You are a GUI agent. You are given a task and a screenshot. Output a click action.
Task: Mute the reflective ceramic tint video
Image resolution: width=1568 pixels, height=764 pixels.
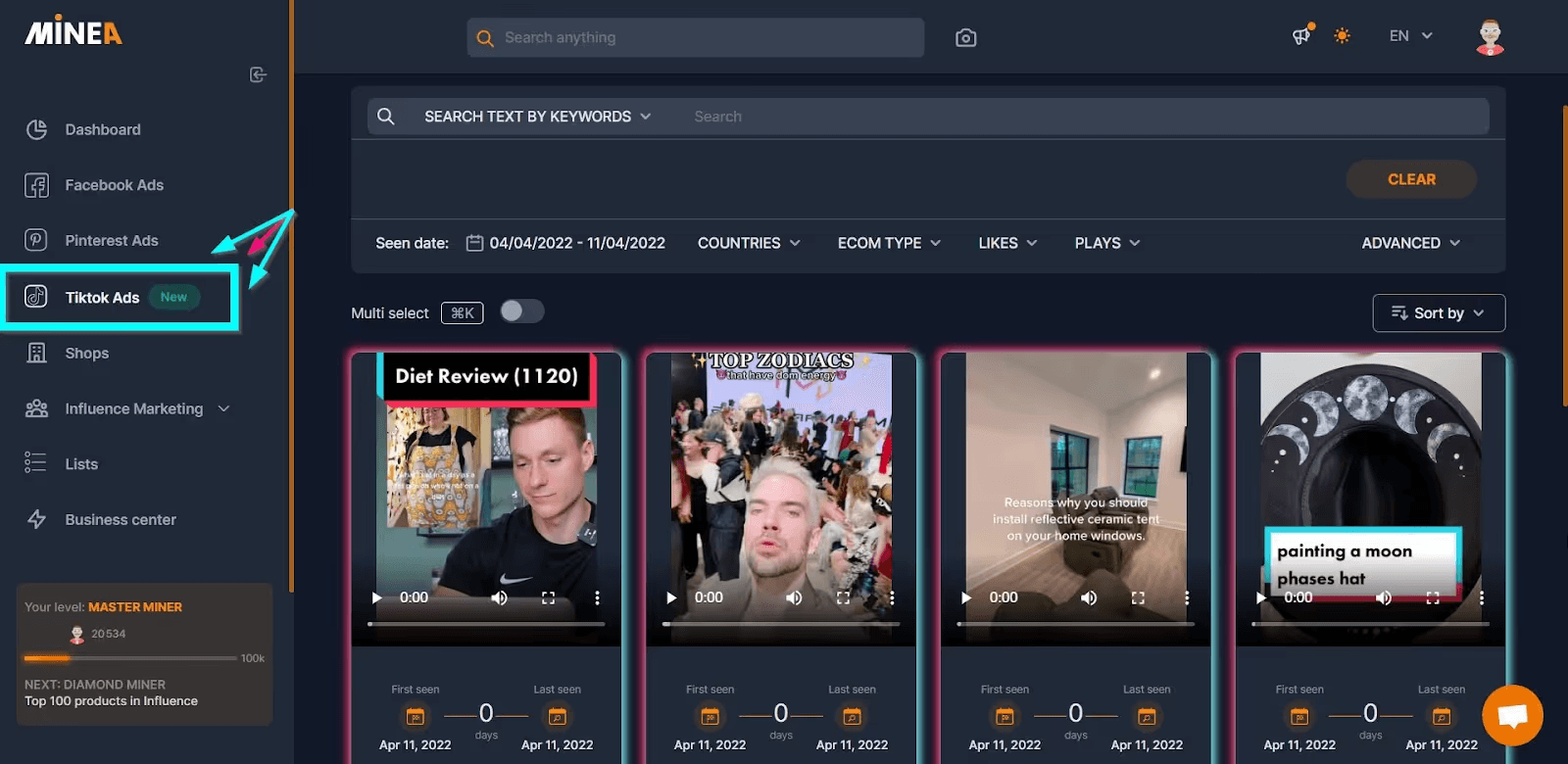click(1089, 597)
